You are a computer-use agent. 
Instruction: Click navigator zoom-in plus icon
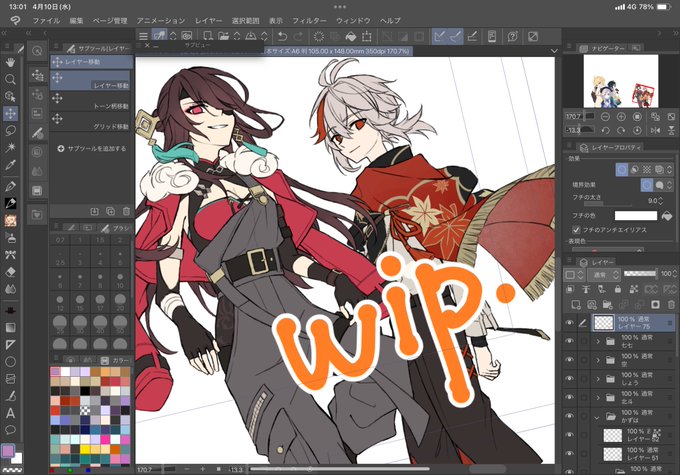point(621,117)
